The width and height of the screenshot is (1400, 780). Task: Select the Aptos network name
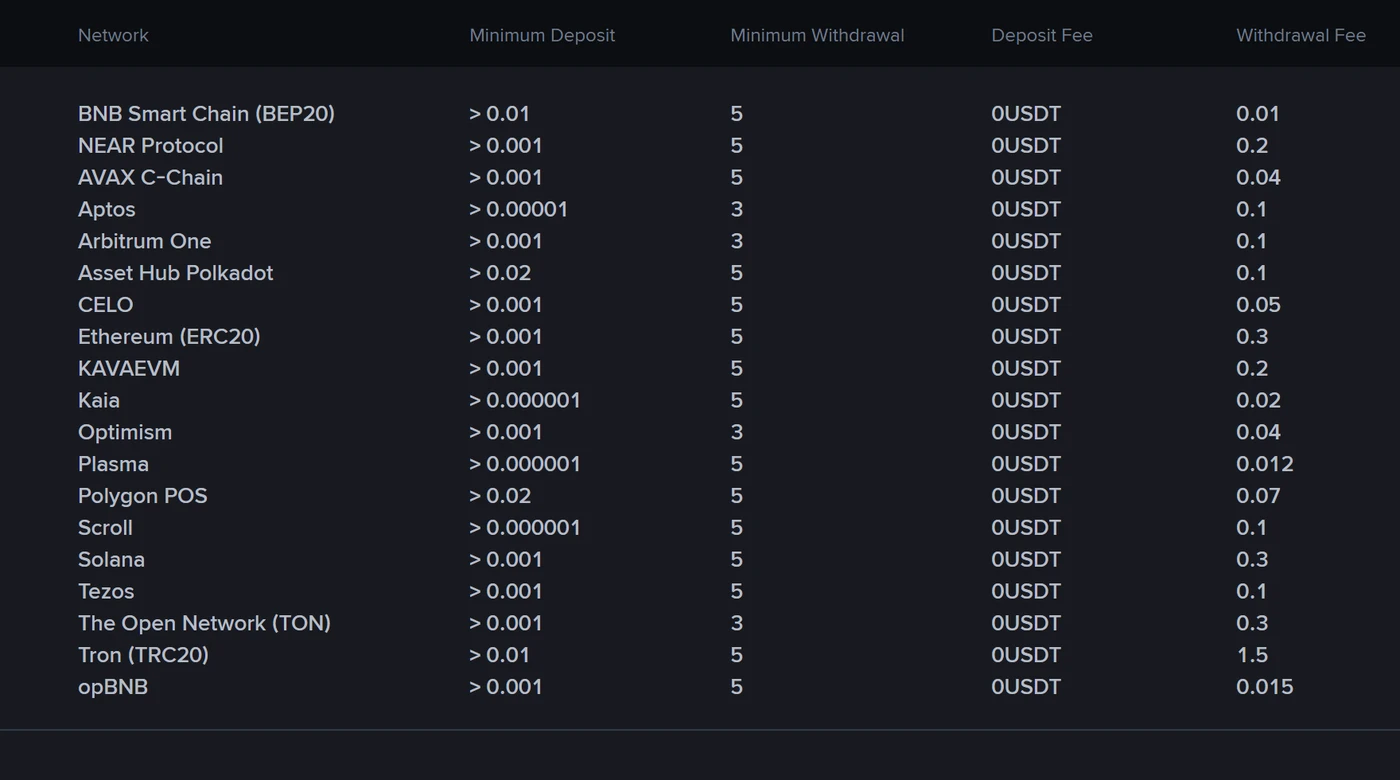pyautogui.click(x=107, y=210)
